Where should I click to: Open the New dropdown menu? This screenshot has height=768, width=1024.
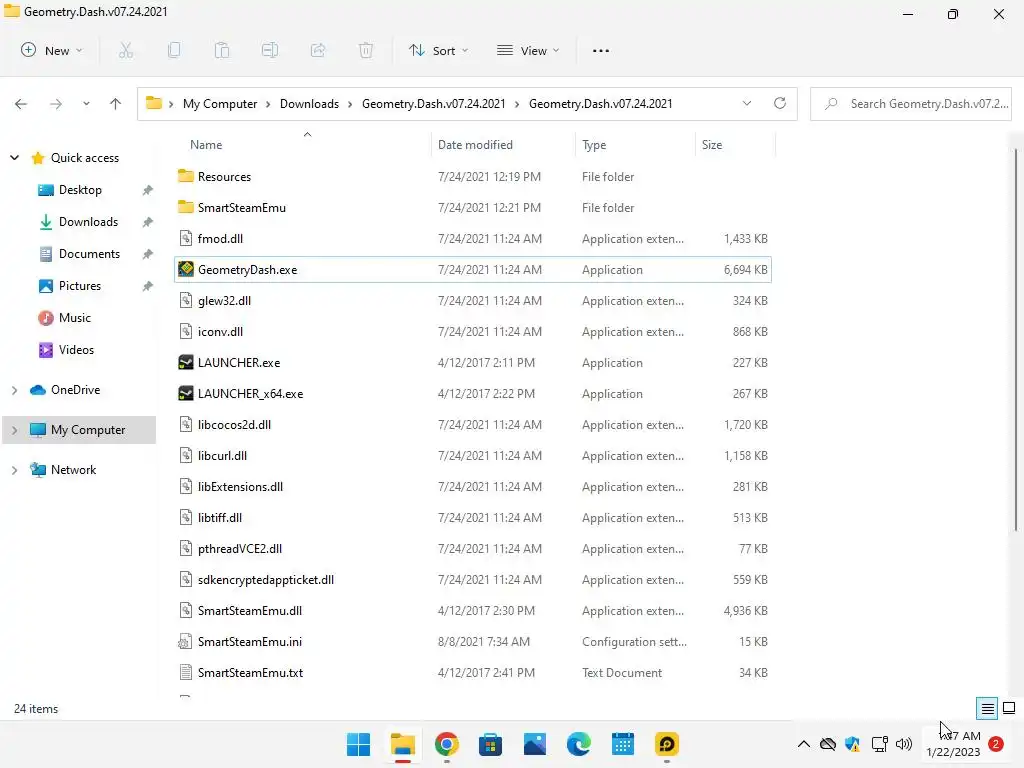pyautogui.click(x=52, y=50)
